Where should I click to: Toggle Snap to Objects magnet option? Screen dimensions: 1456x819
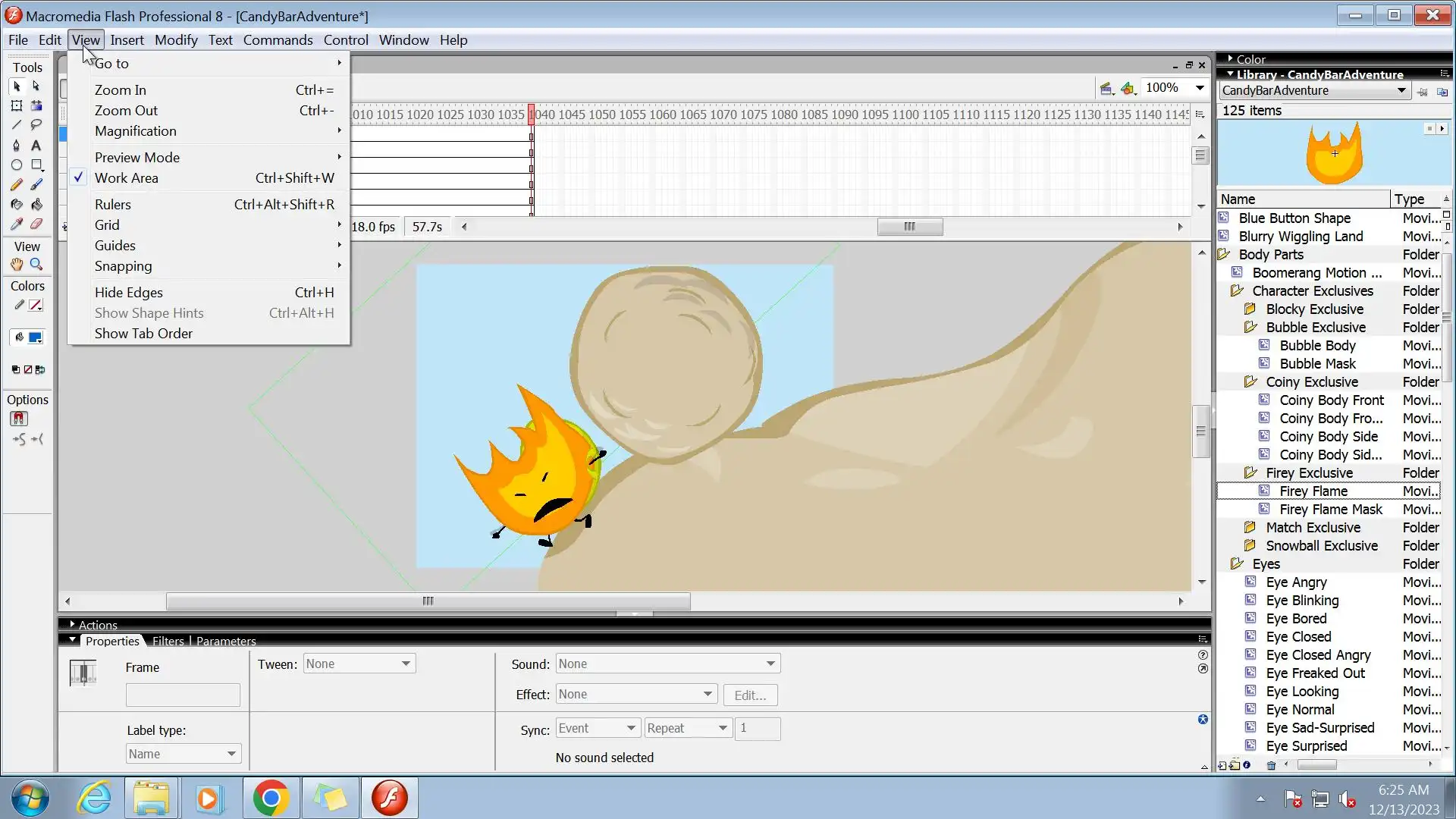coord(19,419)
